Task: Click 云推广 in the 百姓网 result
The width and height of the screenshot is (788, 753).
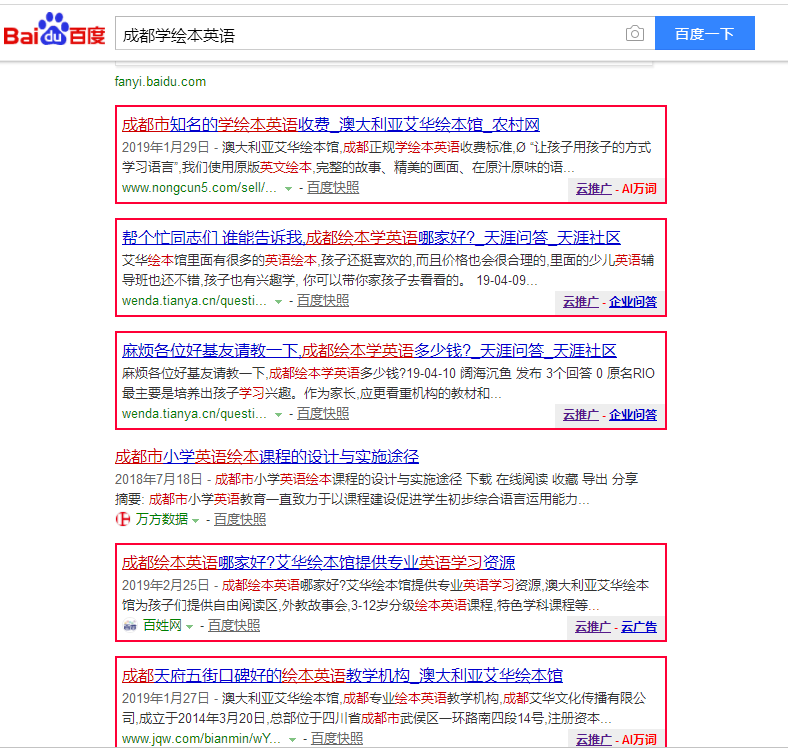Action: pos(593,627)
